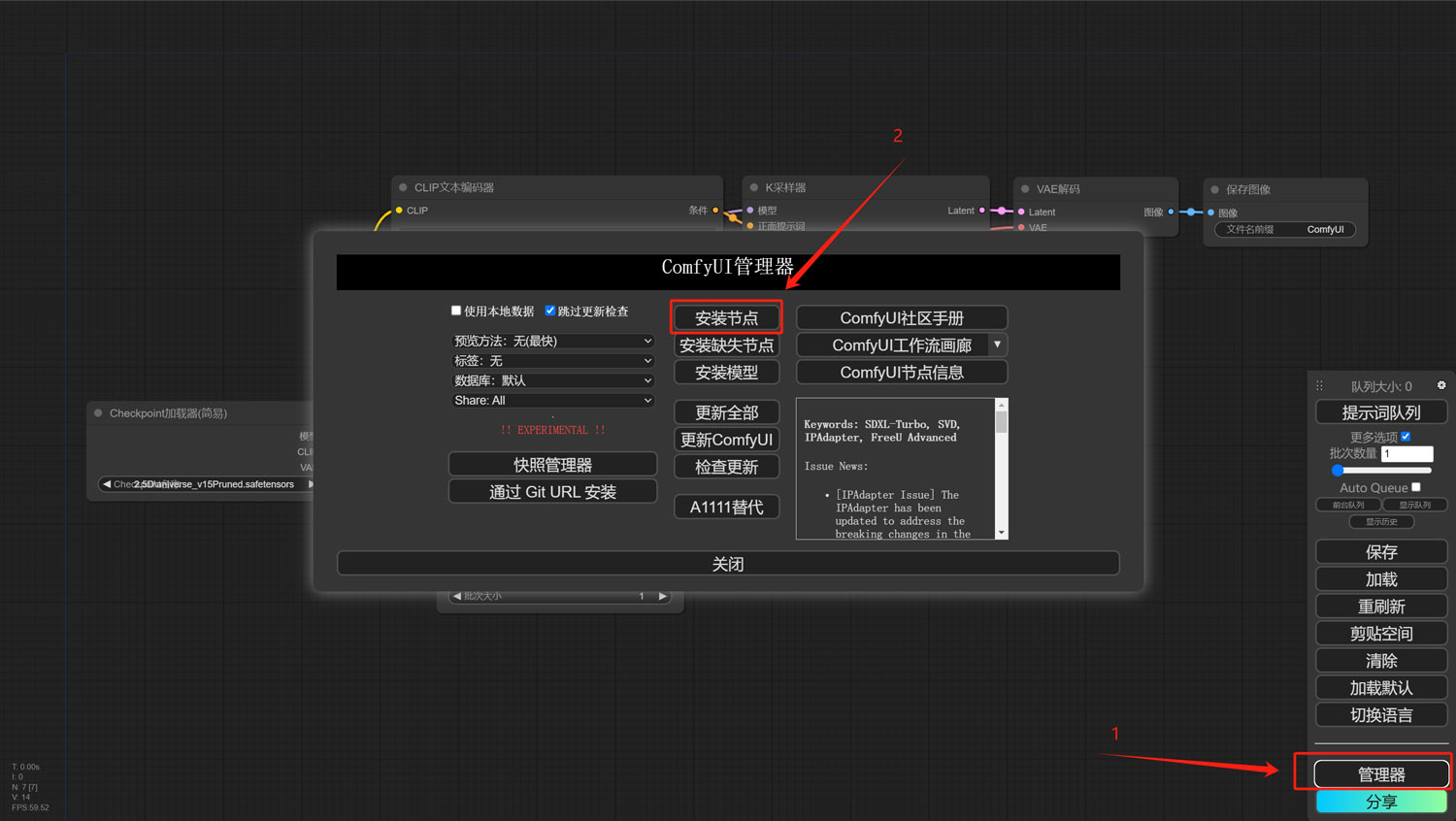
Task: Open settings gear in queue panel
Action: point(1441,385)
